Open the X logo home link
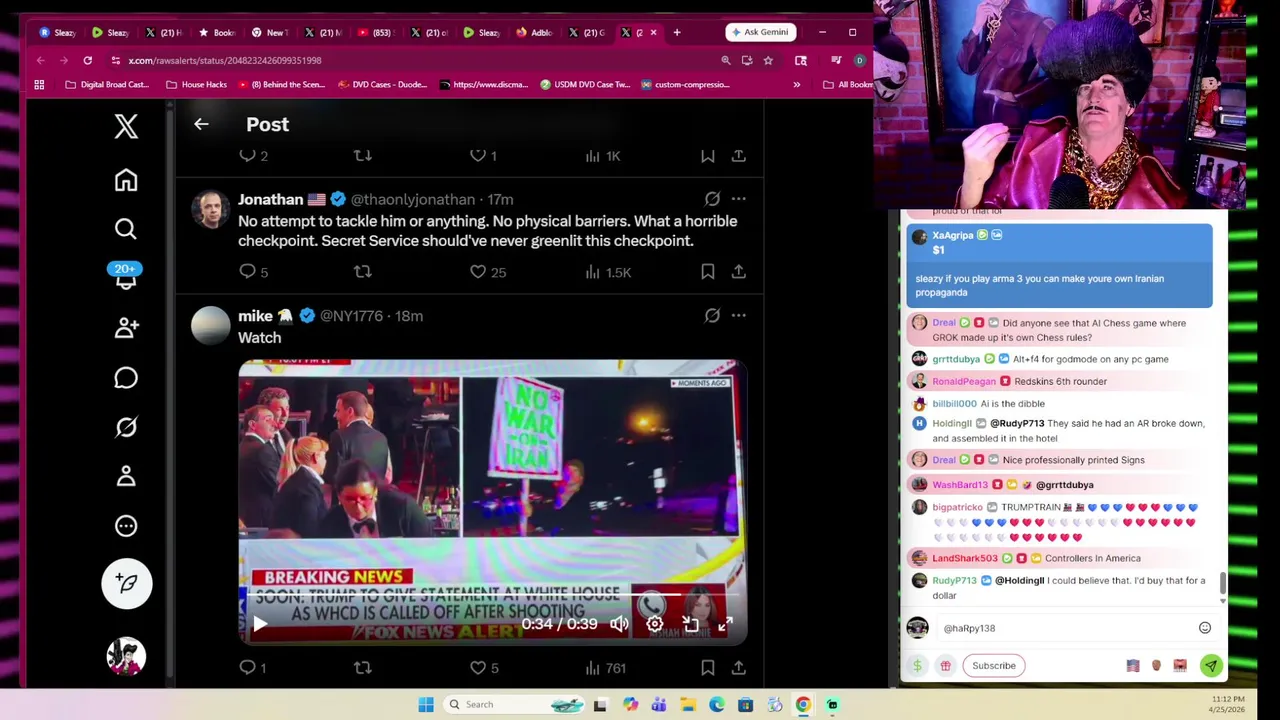This screenshot has width=1280, height=720. click(126, 126)
